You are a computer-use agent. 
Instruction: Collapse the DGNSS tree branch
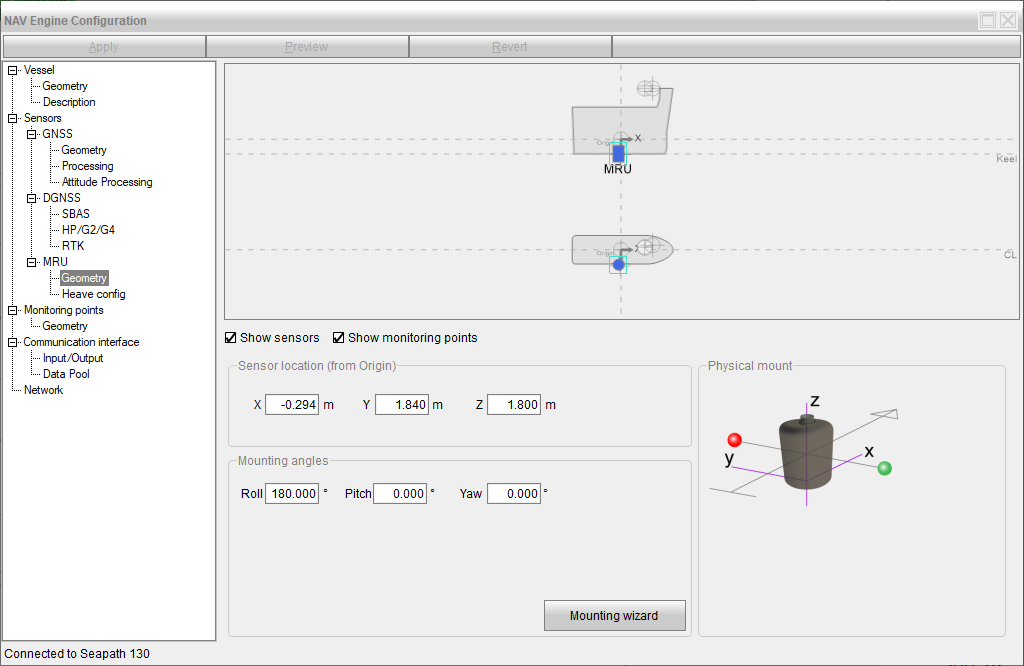point(32,198)
